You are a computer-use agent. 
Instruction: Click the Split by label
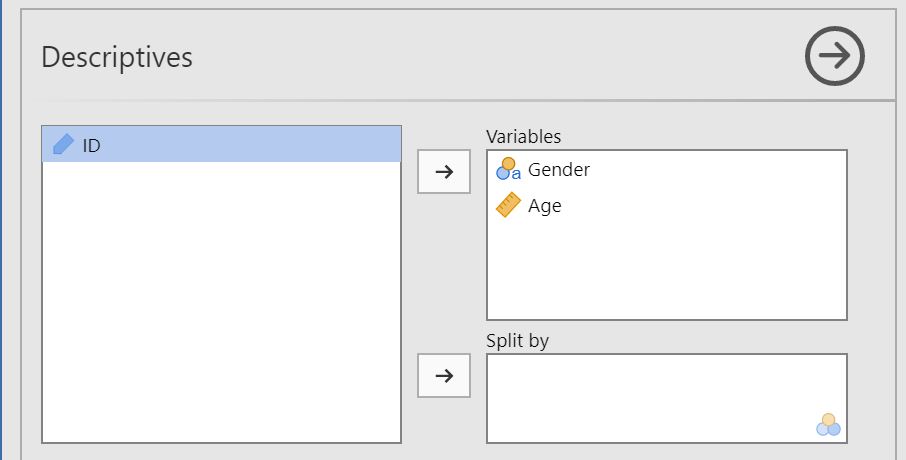tap(517, 340)
